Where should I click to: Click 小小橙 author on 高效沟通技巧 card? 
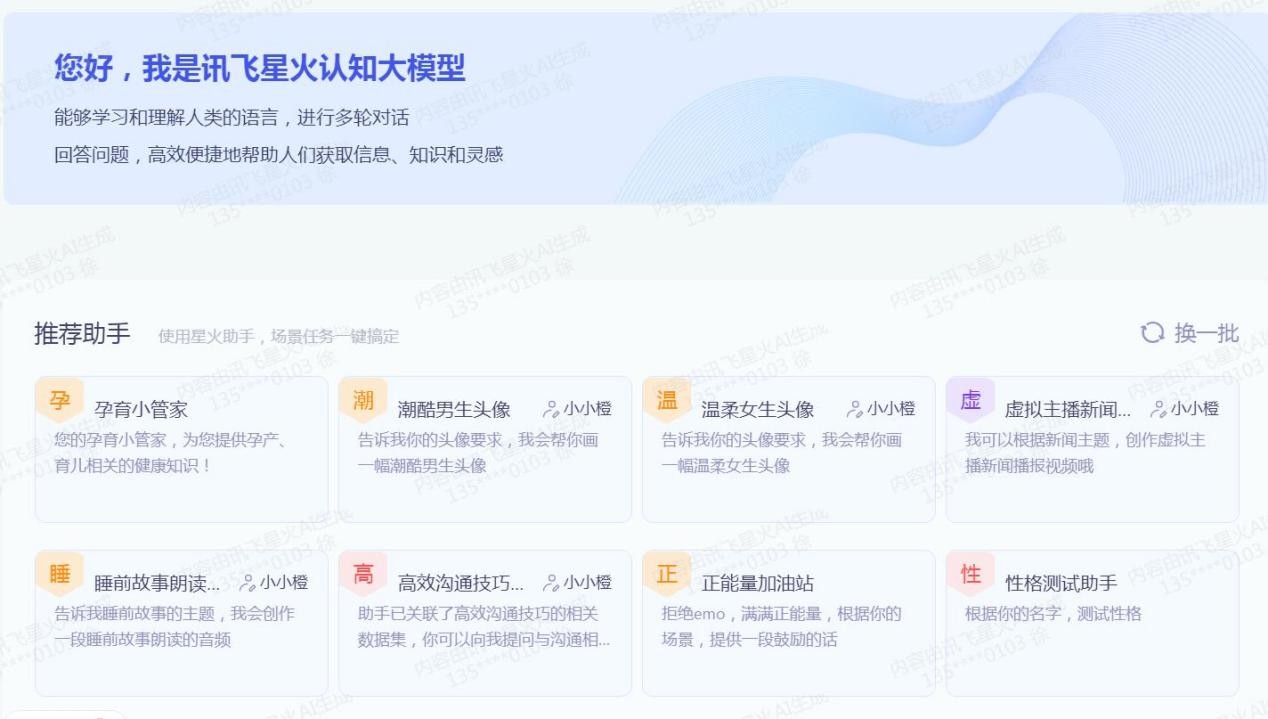(587, 583)
